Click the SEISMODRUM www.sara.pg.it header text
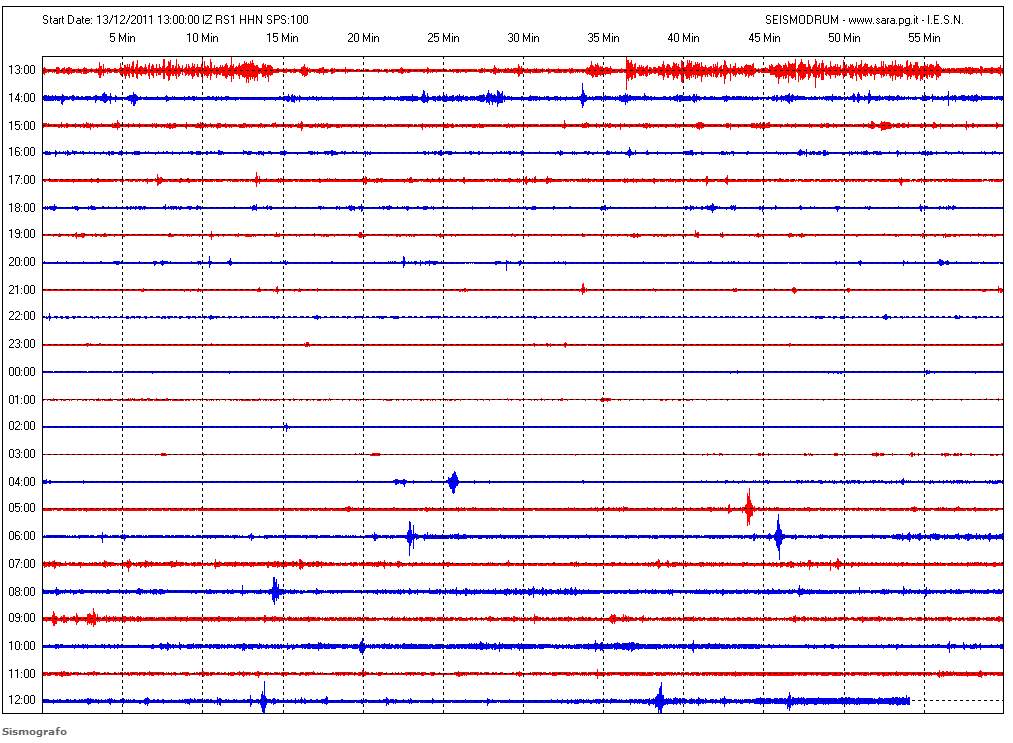Viewport: 1013px width, 743px height. point(870,20)
